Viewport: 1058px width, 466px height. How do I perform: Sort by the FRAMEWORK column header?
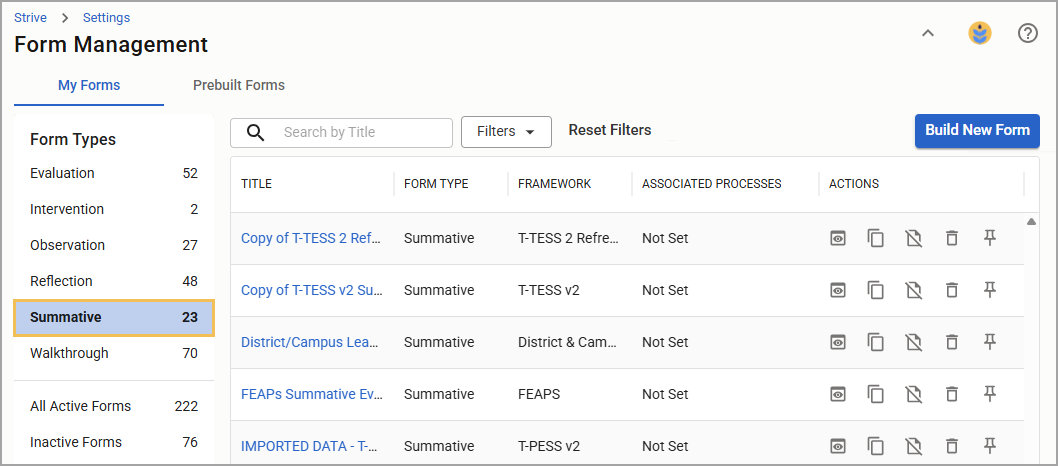pos(555,183)
